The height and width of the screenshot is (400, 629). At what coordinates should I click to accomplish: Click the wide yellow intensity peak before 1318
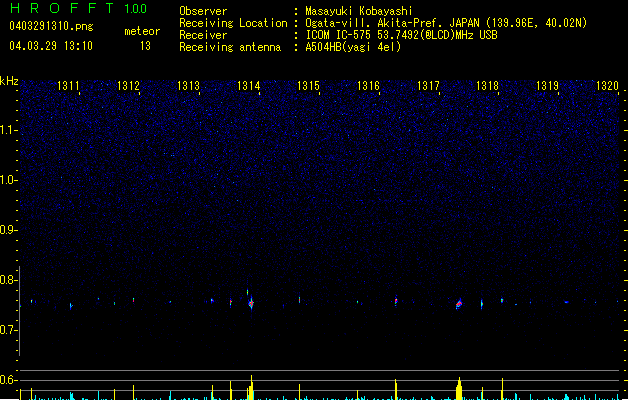coord(459,388)
